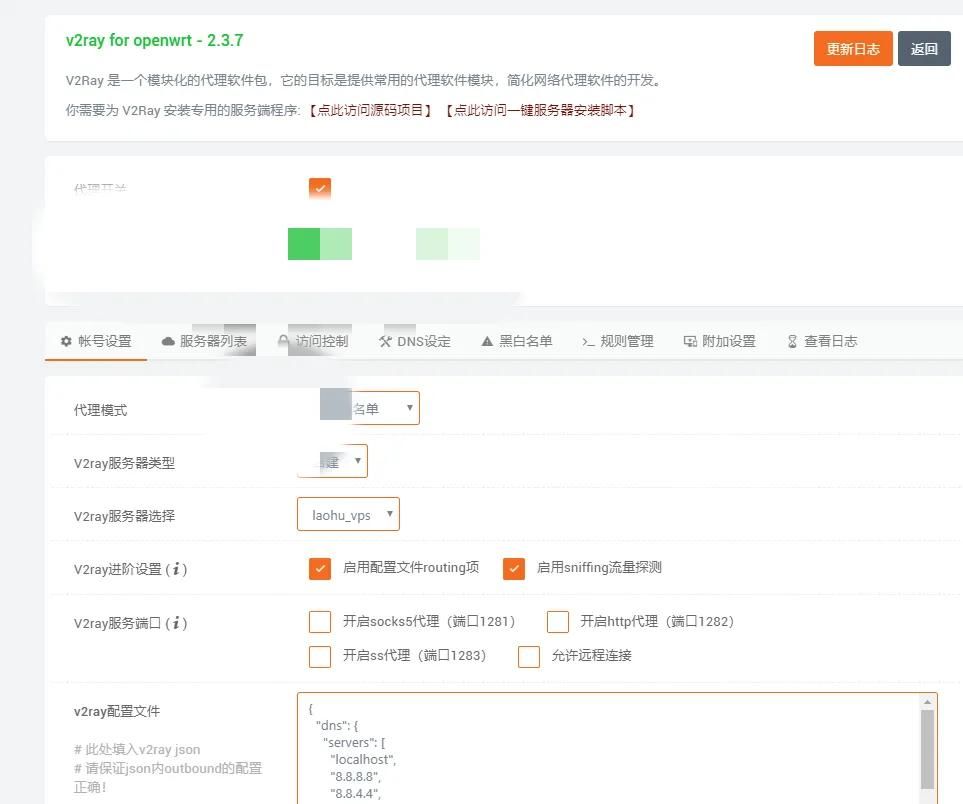This screenshot has height=804, width=963.
Task: Enable 开启socks5代理 (端口1281)
Action: [320, 622]
